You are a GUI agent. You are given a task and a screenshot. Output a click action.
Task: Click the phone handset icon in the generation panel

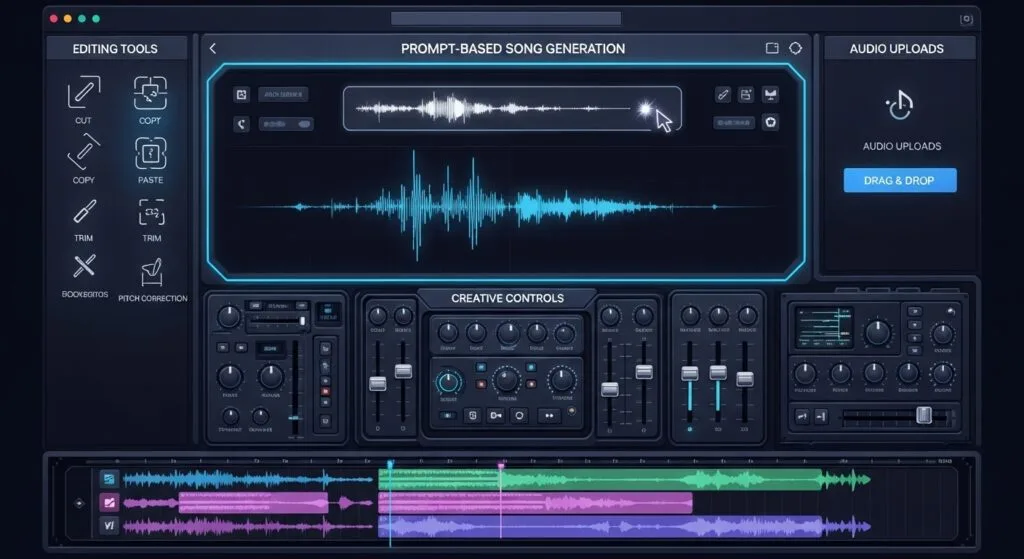[x=242, y=124]
